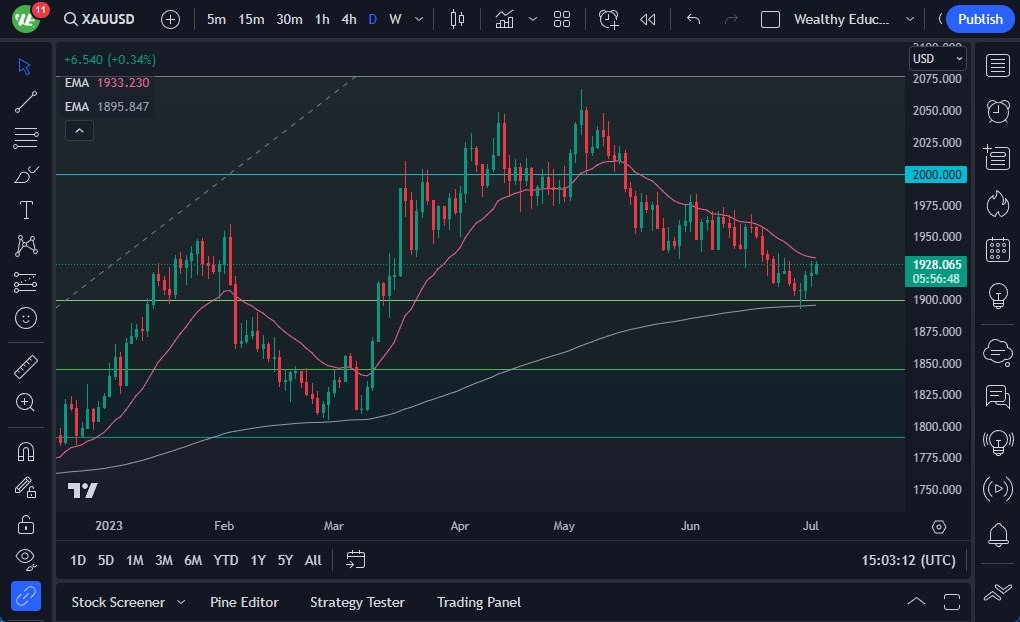The height and width of the screenshot is (622, 1020).
Task: Expand the Stock Screener dropdown arrow
Action: click(181, 602)
